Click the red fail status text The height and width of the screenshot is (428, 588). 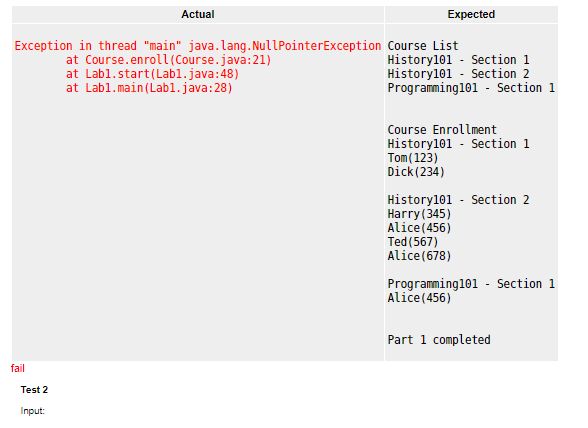pyautogui.click(x=18, y=368)
